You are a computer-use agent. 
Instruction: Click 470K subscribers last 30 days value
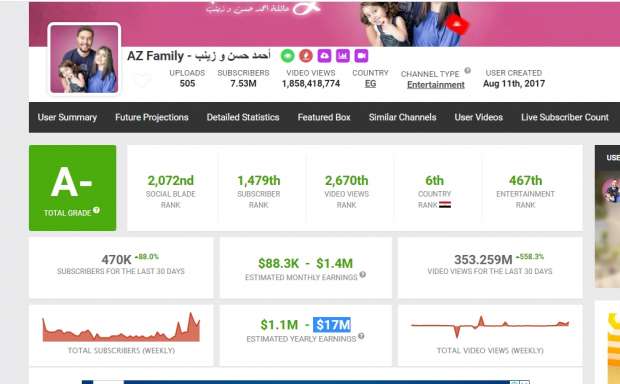[x=116, y=260]
